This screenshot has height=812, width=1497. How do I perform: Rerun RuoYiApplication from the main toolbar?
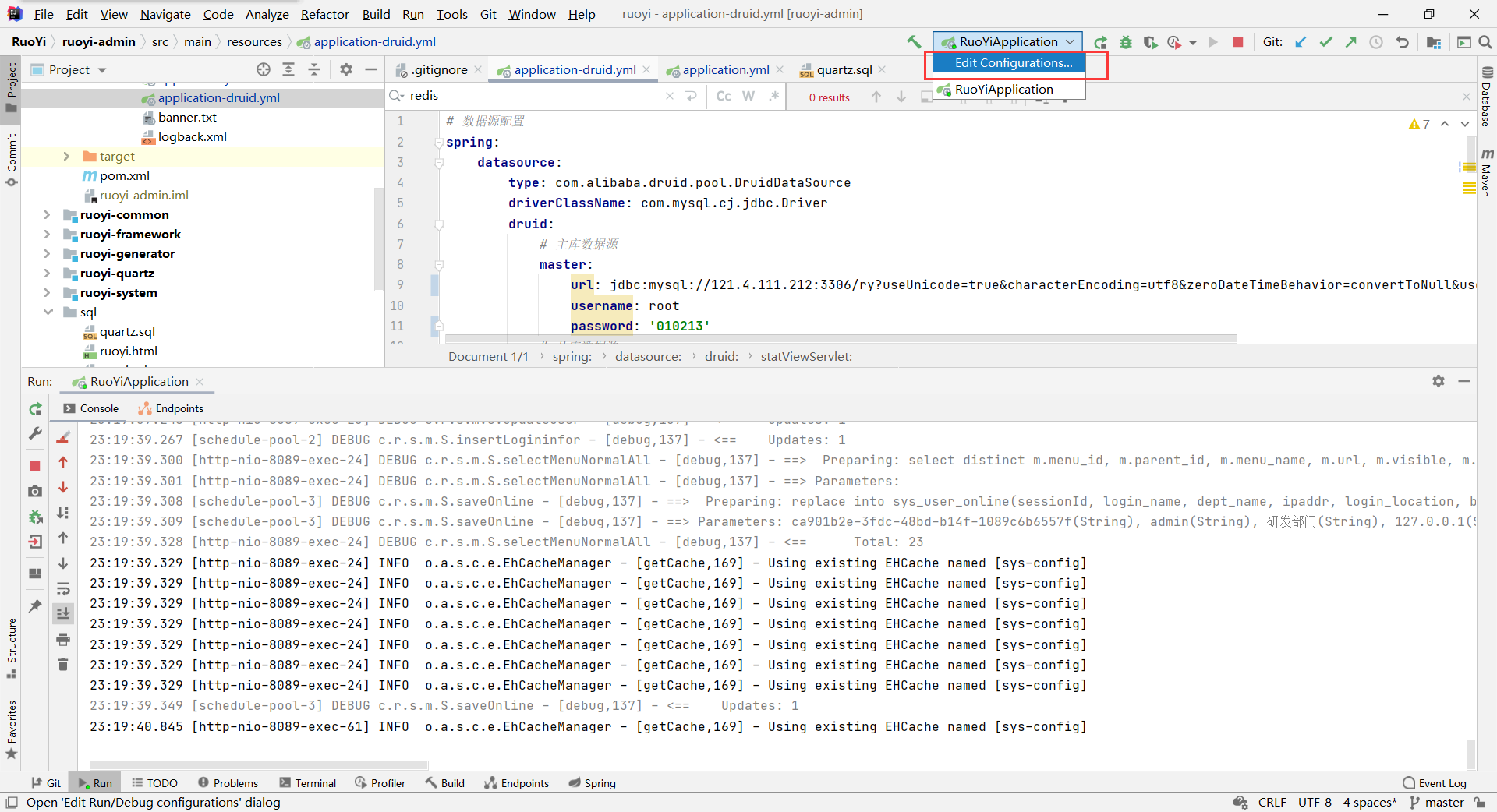coord(1100,42)
